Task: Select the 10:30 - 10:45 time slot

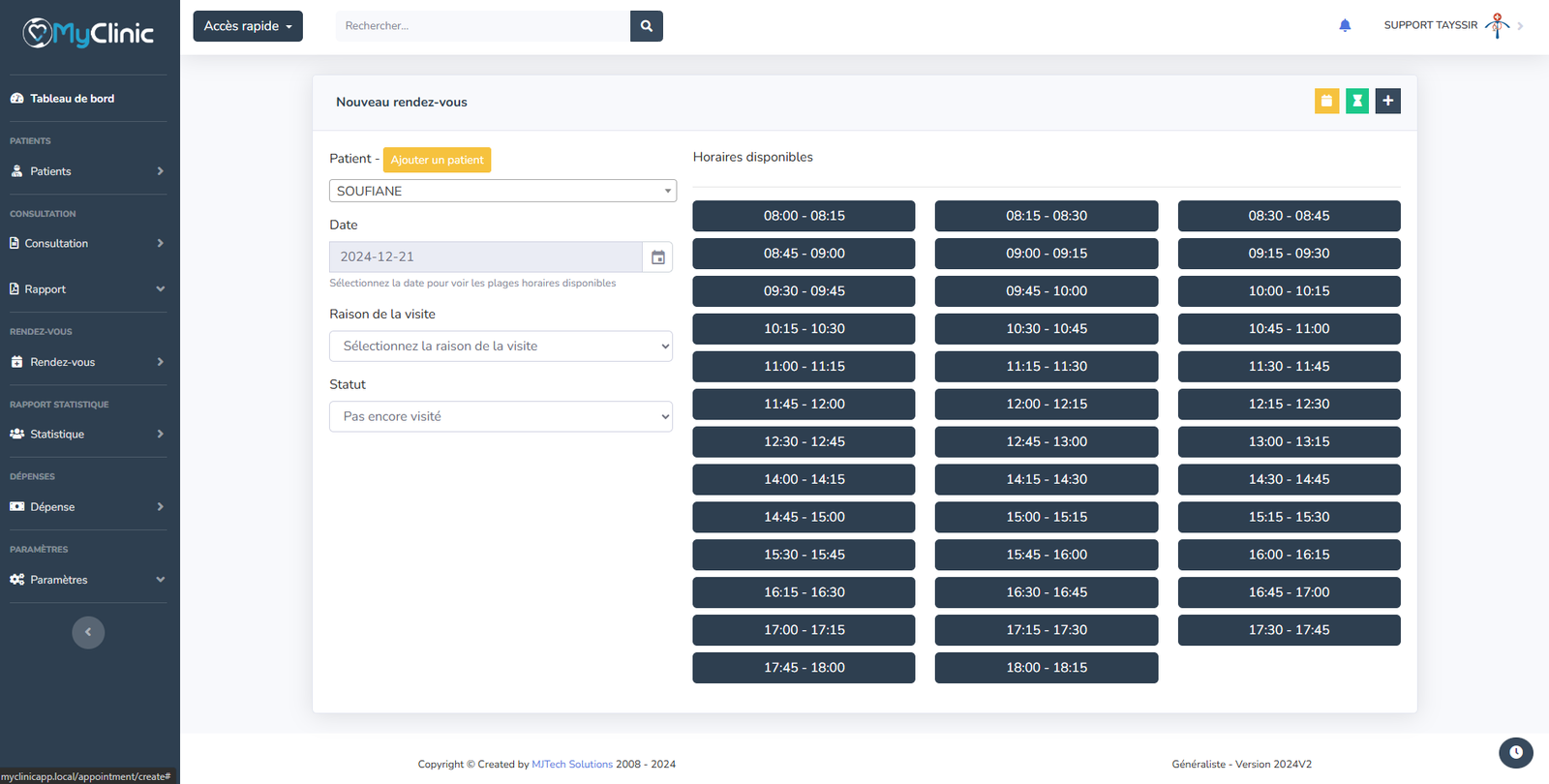Action: click(1046, 329)
